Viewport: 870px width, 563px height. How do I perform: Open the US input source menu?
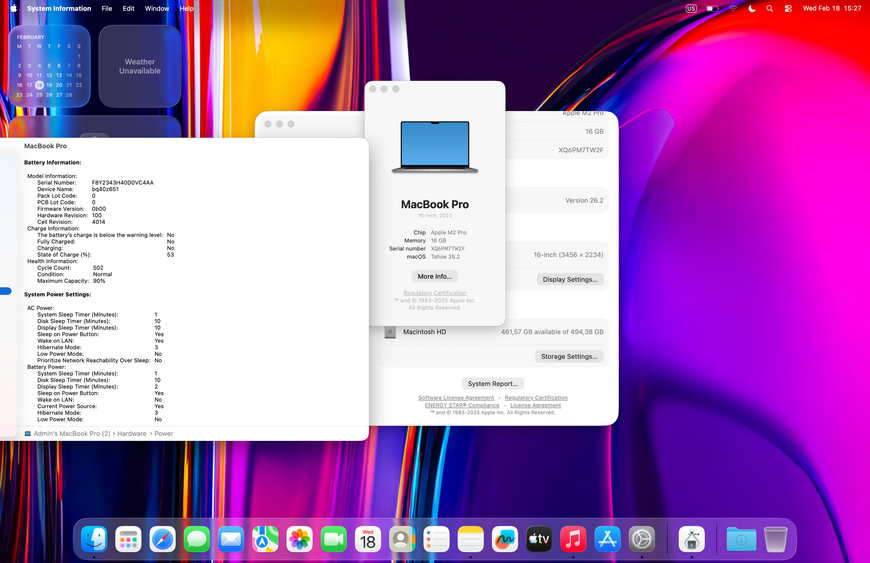[691, 8]
